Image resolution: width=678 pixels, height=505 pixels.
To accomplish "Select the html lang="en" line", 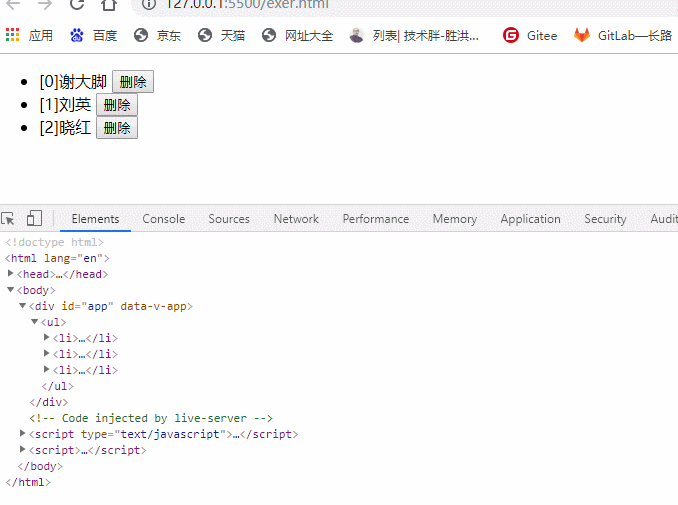I will pyautogui.click(x=57, y=258).
